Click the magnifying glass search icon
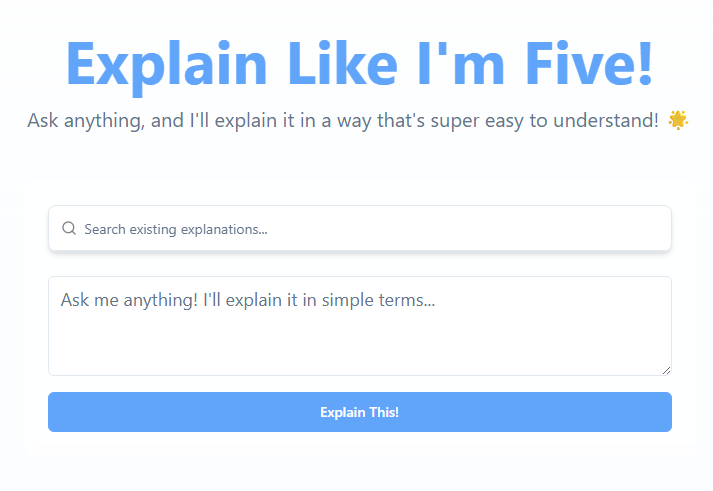 pyautogui.click(x=69, y=229)
